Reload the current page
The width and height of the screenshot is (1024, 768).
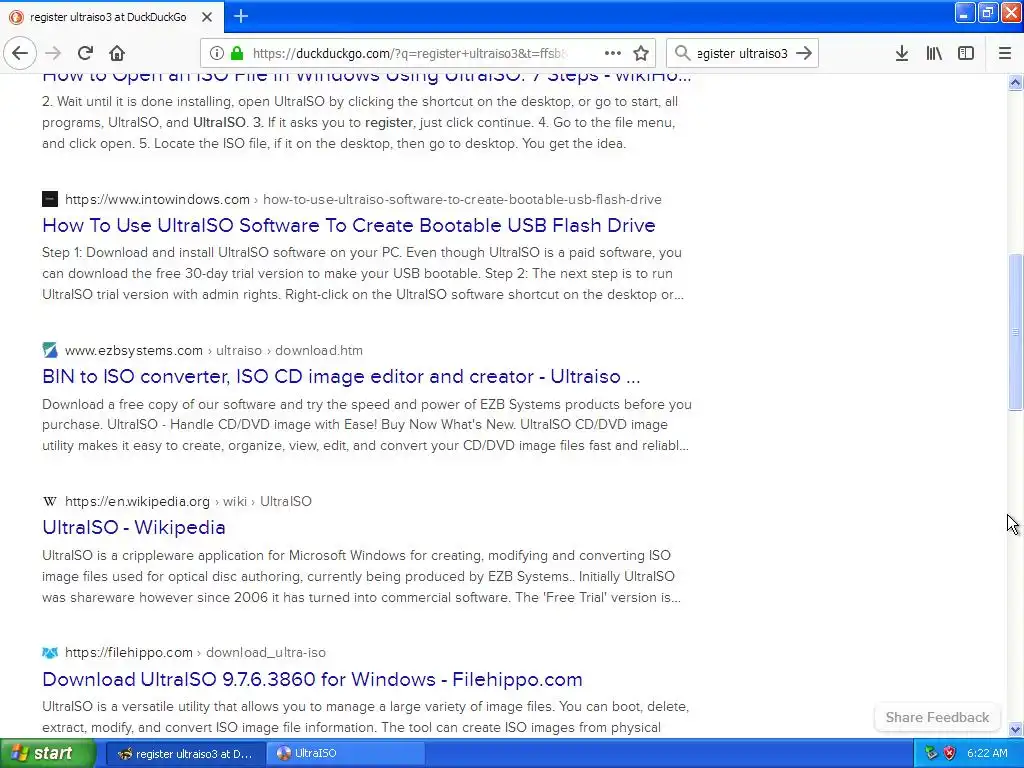[x=85, y=53]
